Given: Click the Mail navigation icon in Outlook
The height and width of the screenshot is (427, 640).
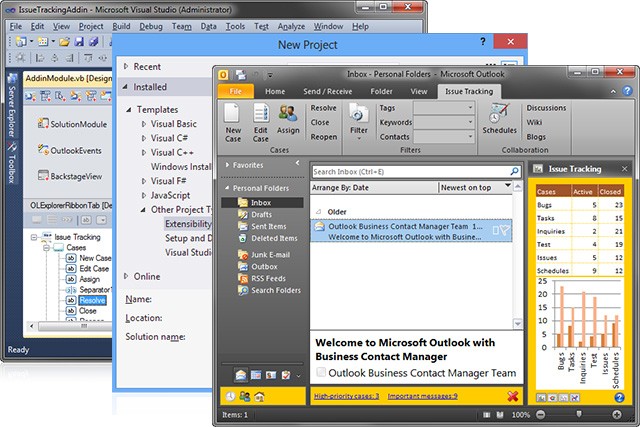Looking at the screenshot, I should 241,374.
